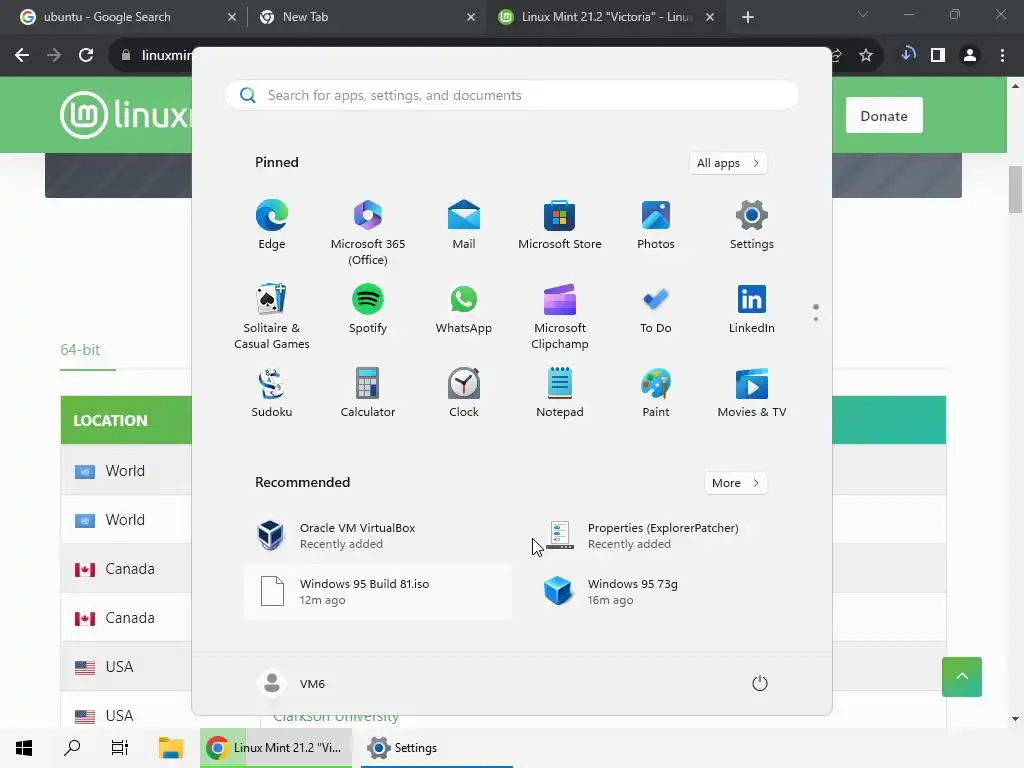Open File Explorer from taskbar

pos(170,748)
